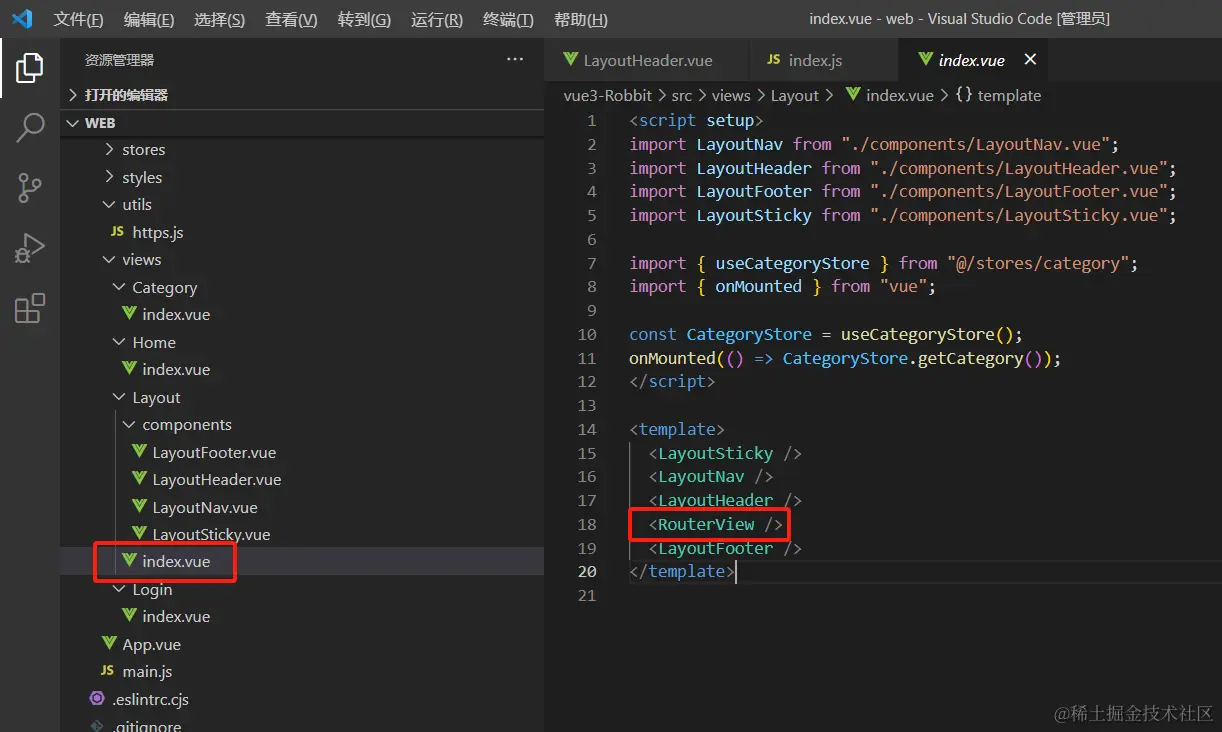The width and height of the screenshot is (1222, 732).
Task: Open main.js in the file tree
Action: [147, 672]
